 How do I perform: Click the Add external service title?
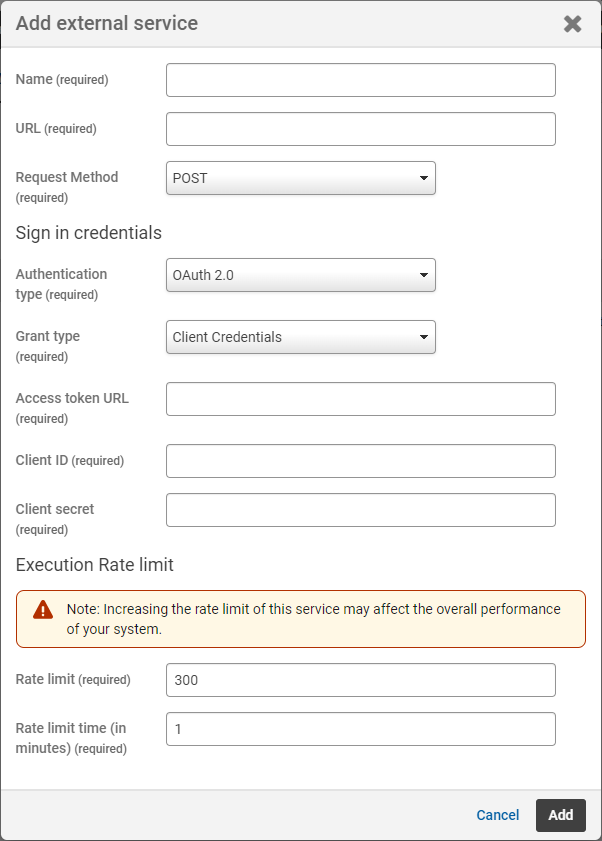tap(107, 23)
